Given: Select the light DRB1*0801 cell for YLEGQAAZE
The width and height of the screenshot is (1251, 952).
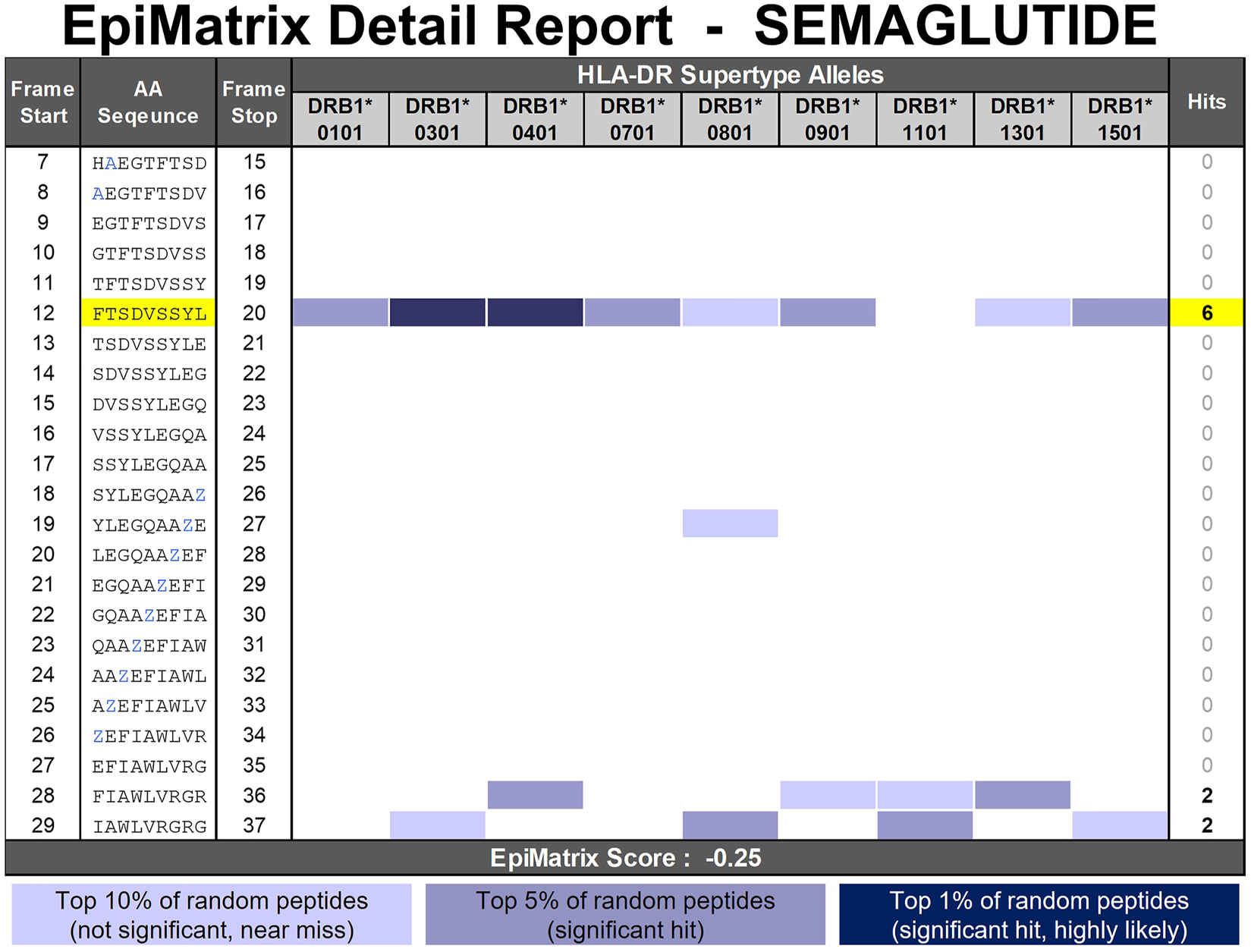Looking at the screenshot, I should 730,523.
